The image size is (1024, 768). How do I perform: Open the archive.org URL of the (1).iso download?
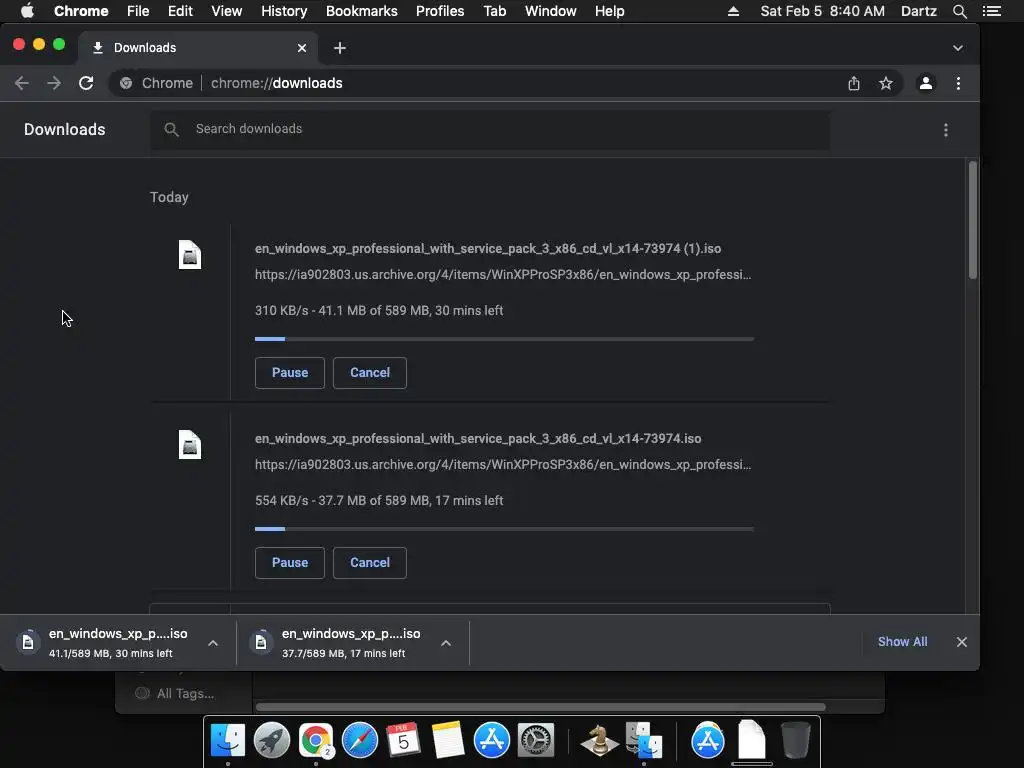503,274
